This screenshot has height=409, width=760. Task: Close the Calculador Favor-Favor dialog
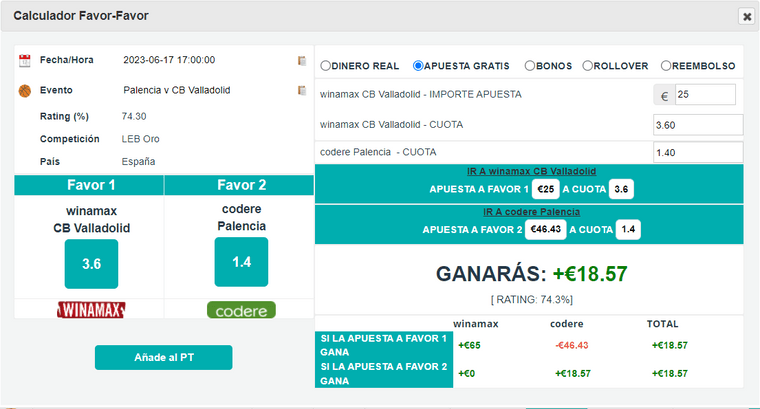coord(747,16)
